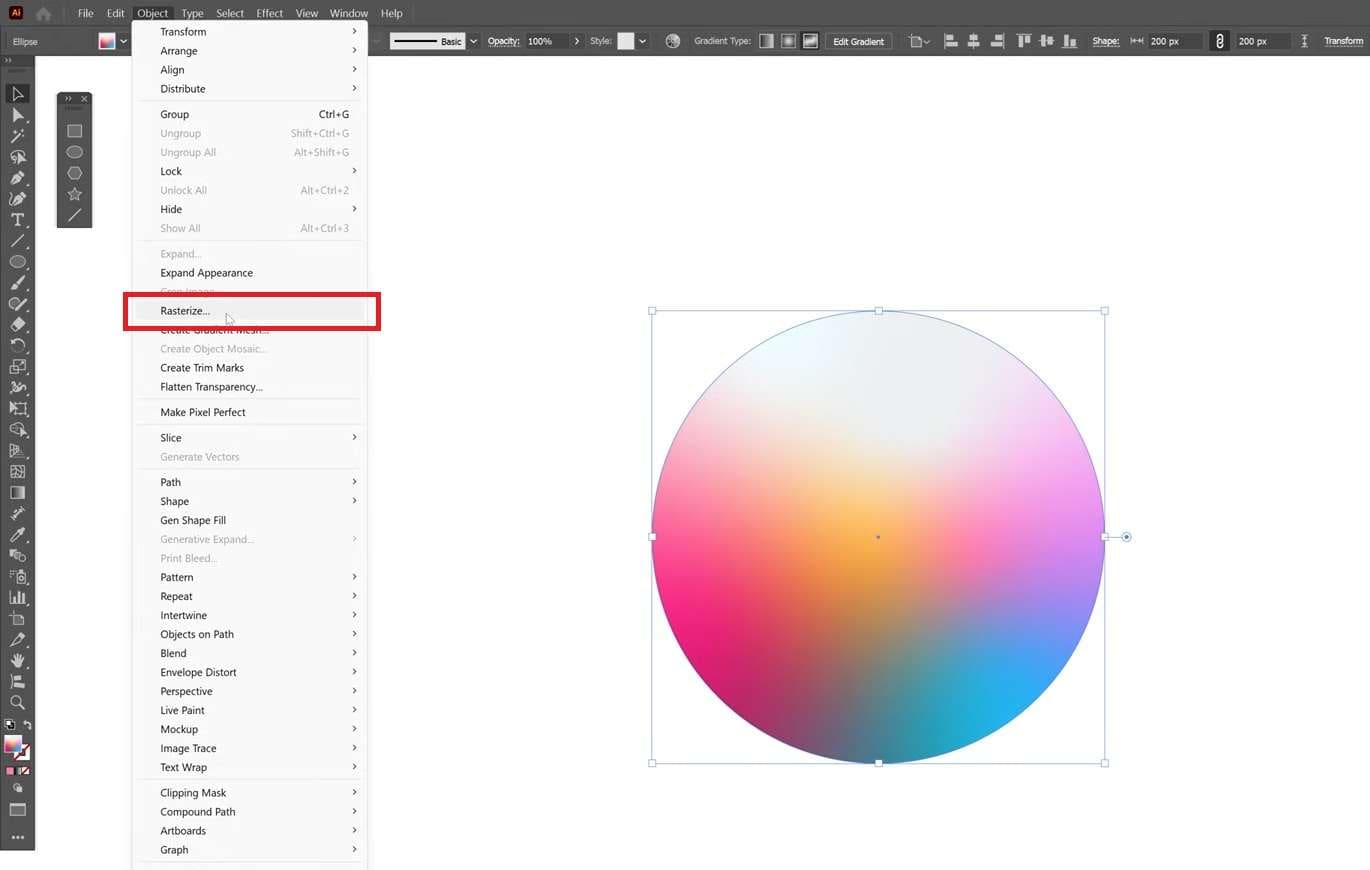Choose Create Trim Marks entry
1370x870 pixels.
point(250,368)
